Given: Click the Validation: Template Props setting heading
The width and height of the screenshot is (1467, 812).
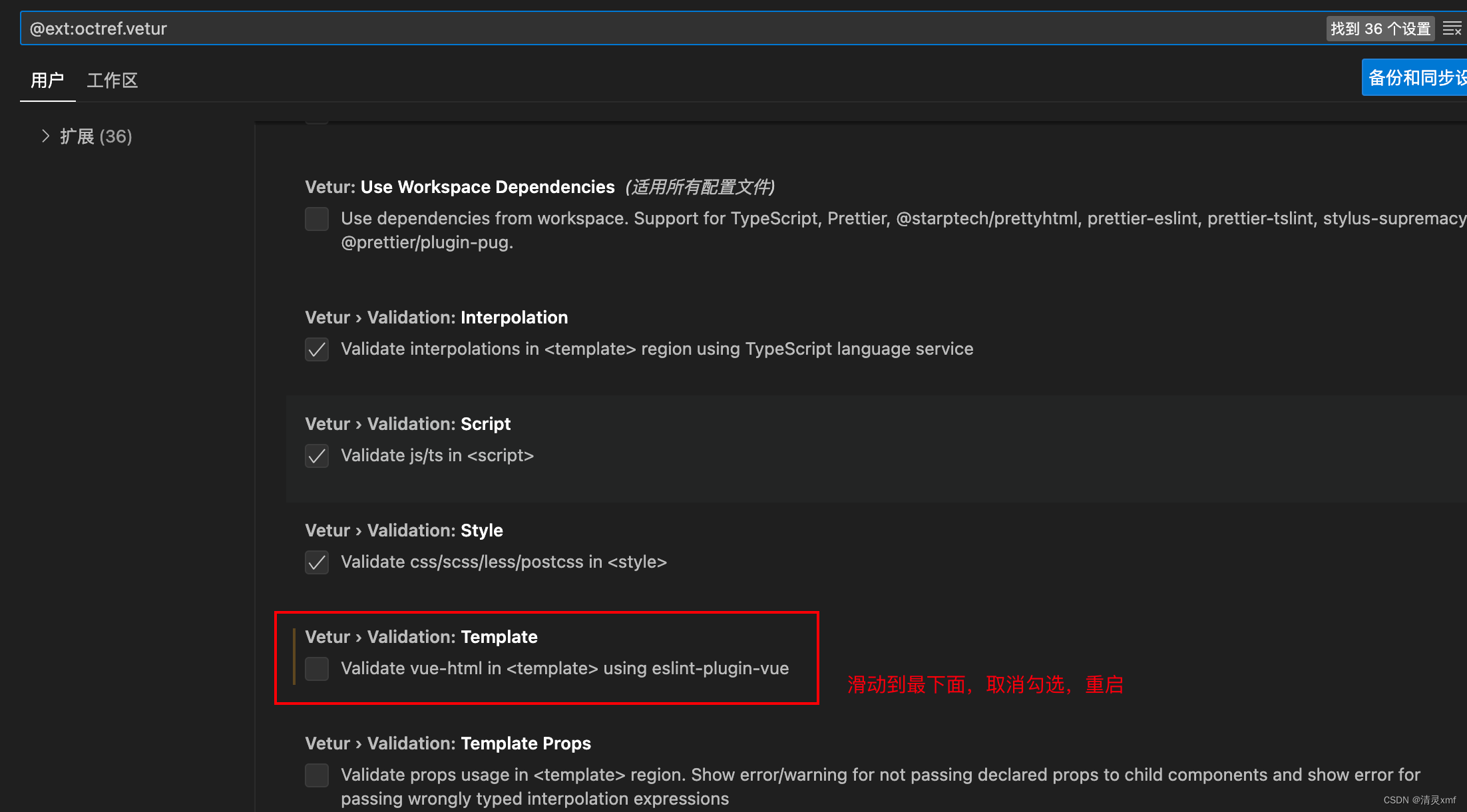Looking at the screenshot, I should (x=447, y=743).
